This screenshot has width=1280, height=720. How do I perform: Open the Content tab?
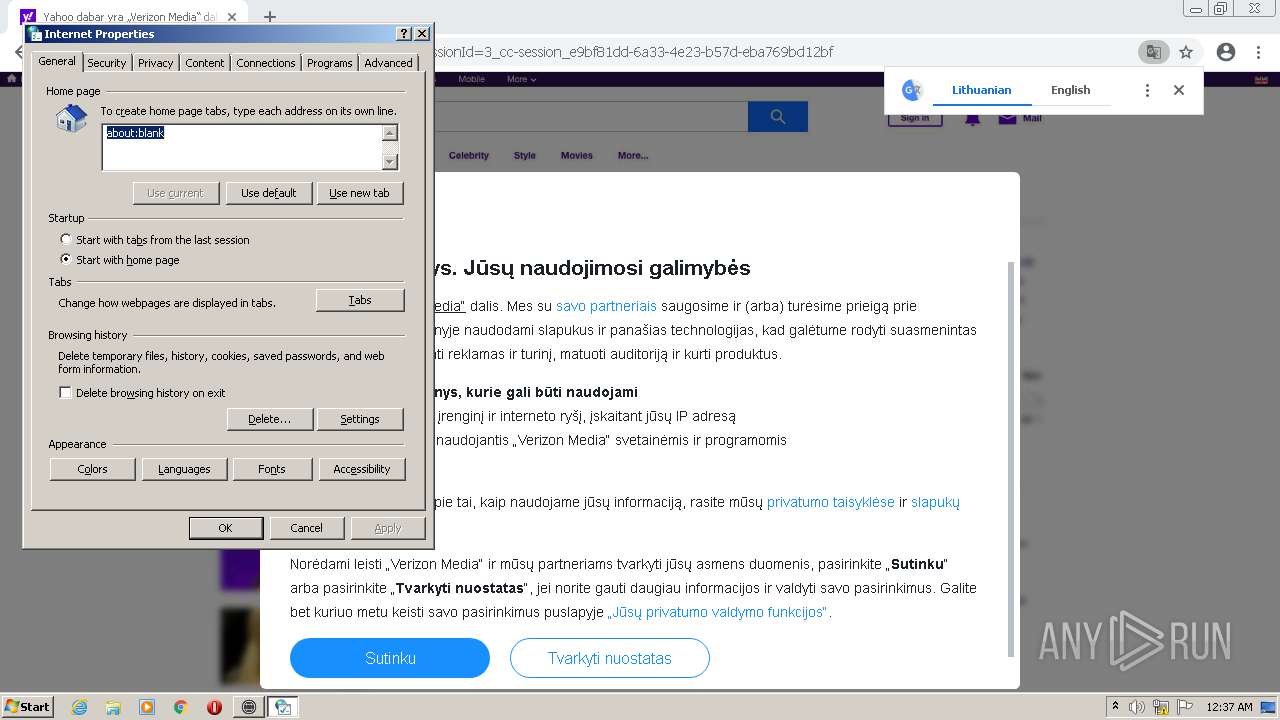(x=204, y=63)
